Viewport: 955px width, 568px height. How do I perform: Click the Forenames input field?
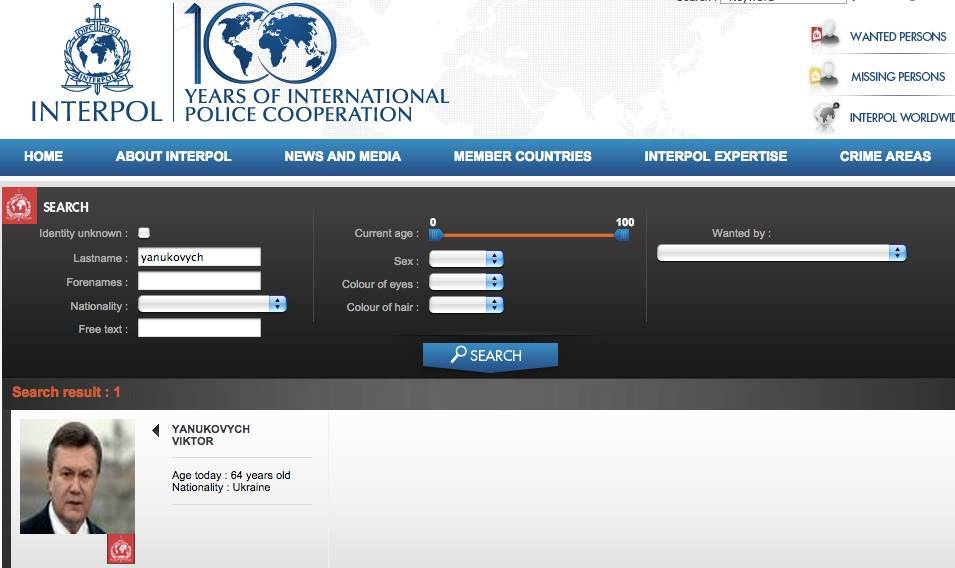coord(199,281)
